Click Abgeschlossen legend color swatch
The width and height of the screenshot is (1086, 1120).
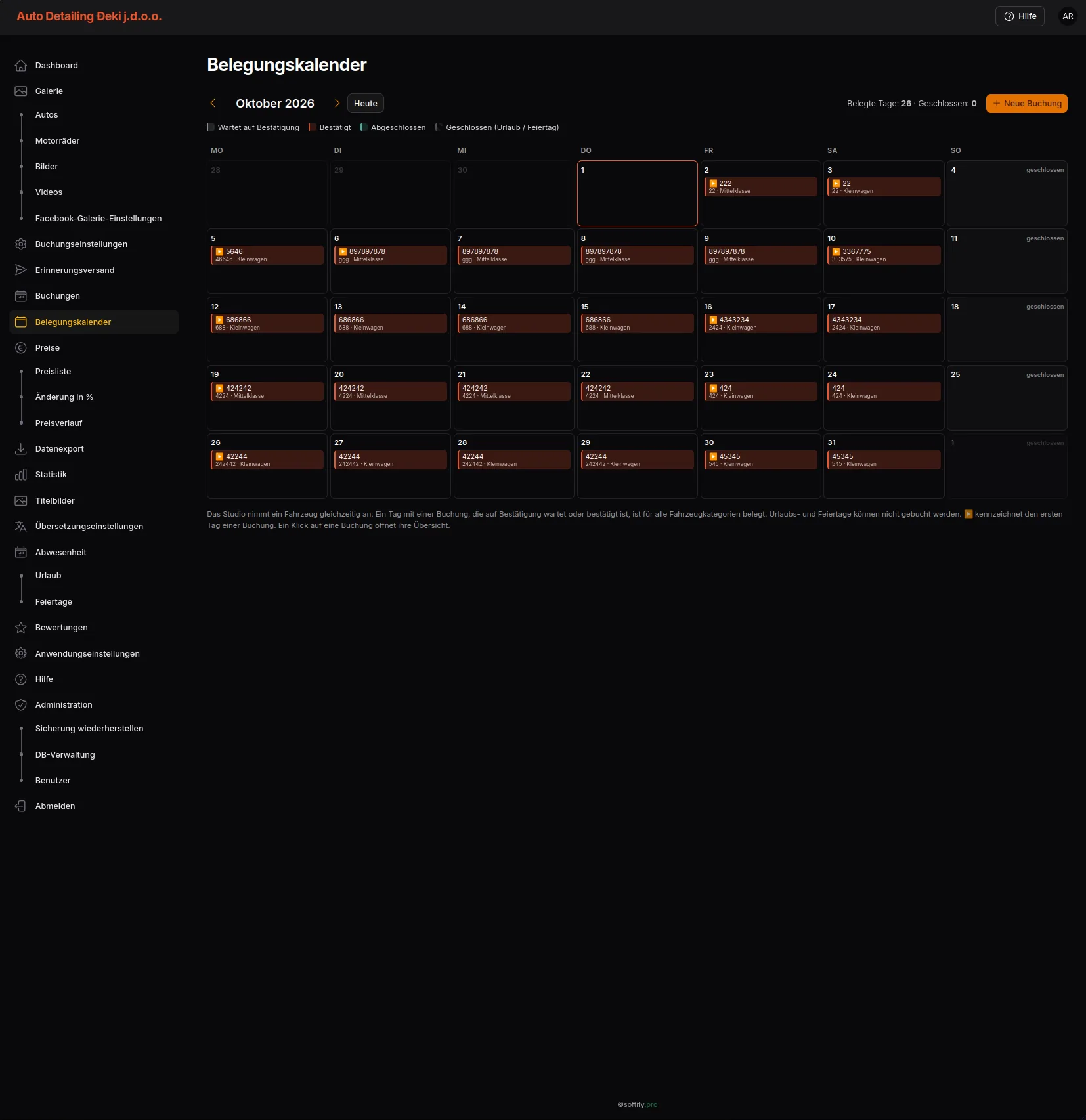click(364, 127)
